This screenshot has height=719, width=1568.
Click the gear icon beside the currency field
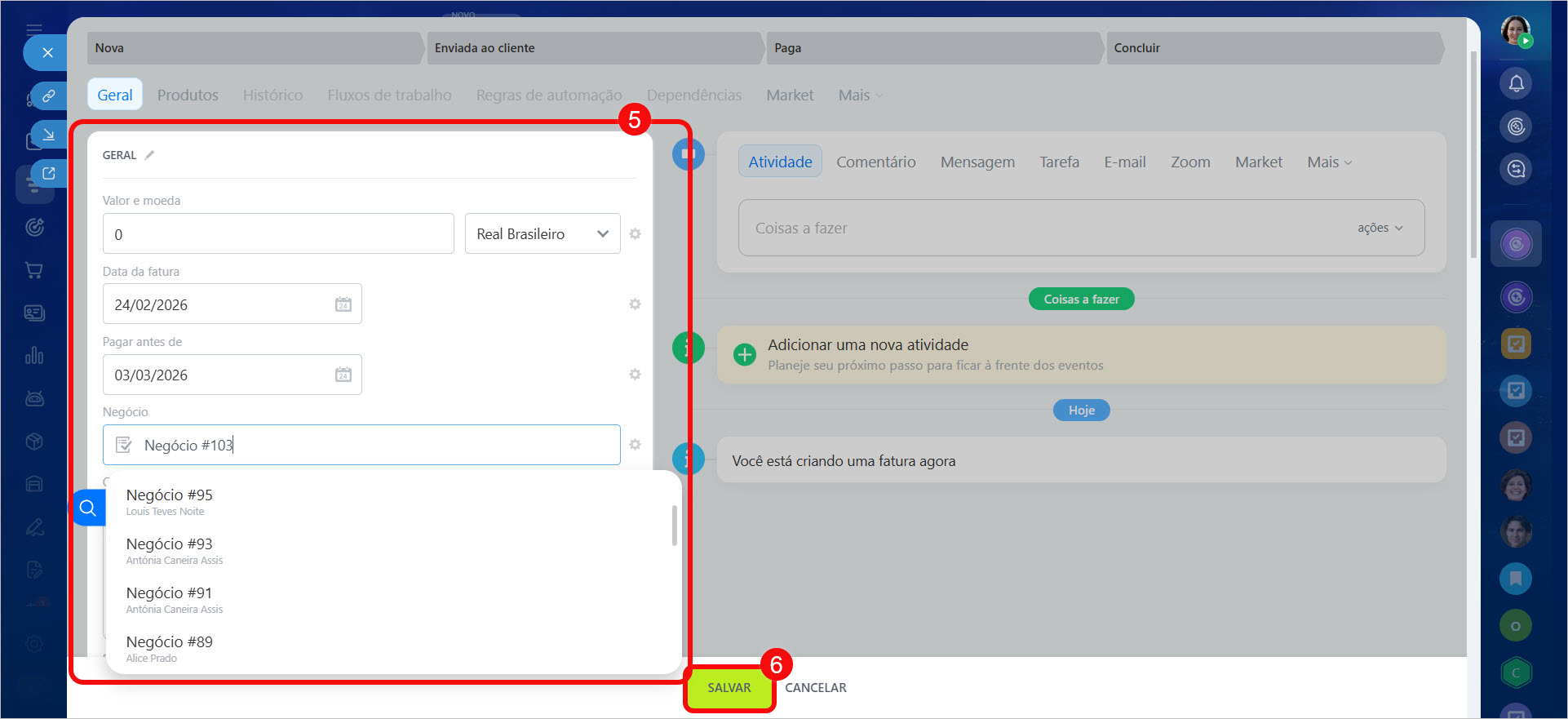coord(635,234)
